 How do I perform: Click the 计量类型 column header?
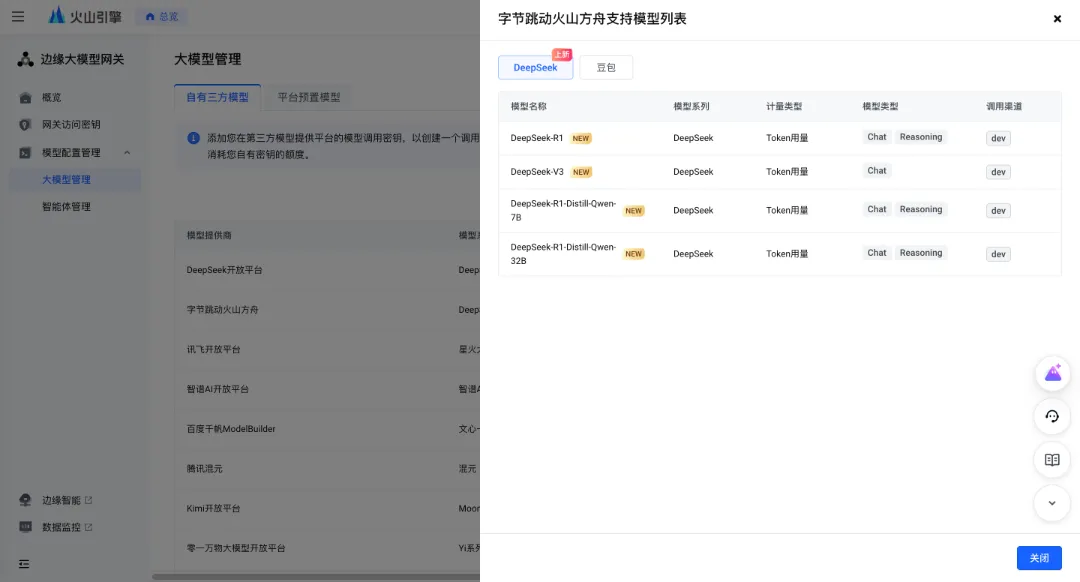784,106
